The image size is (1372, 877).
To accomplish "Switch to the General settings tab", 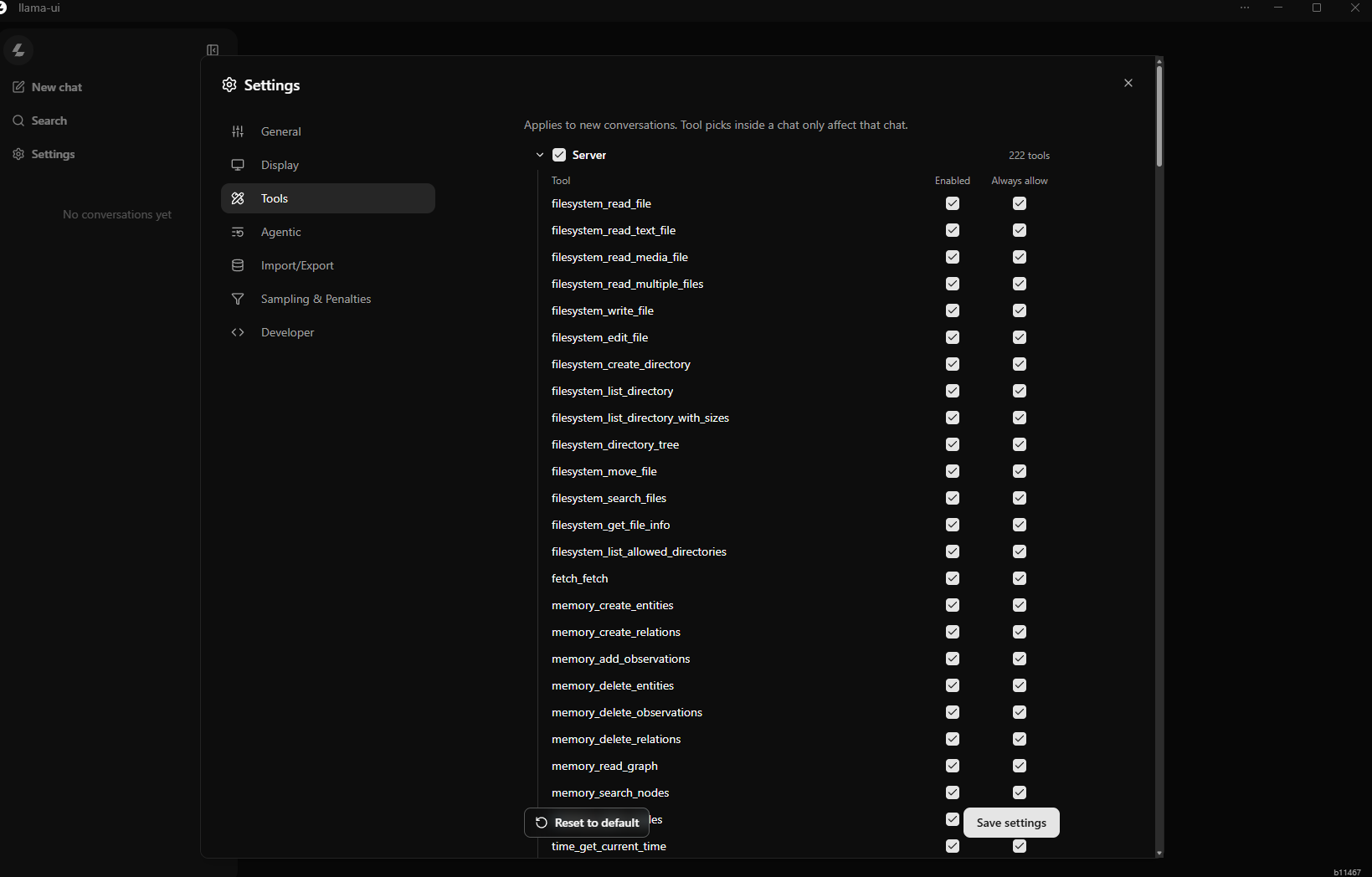I will pyautogui.click(x=328, y=131).
